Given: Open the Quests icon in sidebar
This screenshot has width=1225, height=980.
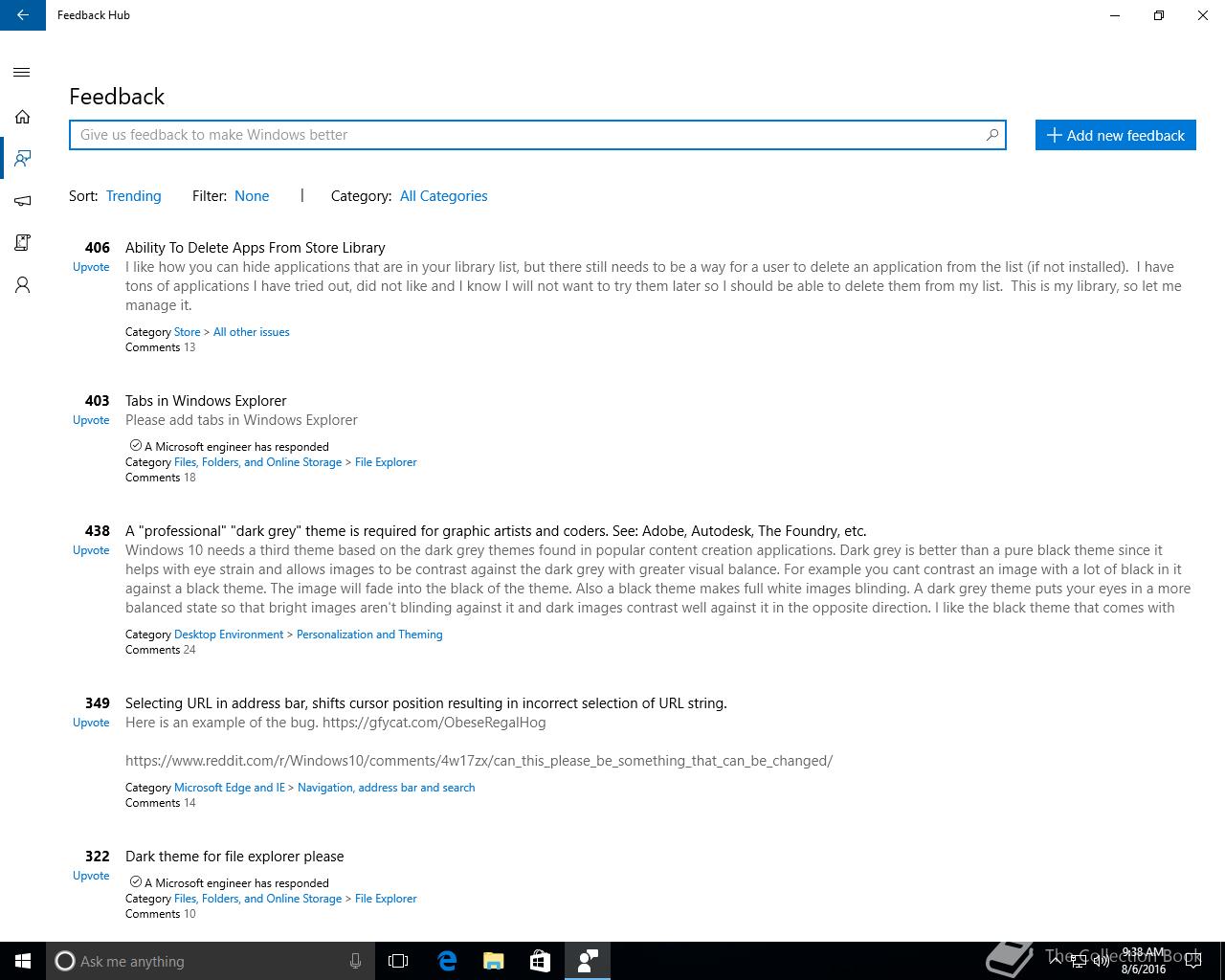Looking at the screenshot, I should tap(22, 243).
